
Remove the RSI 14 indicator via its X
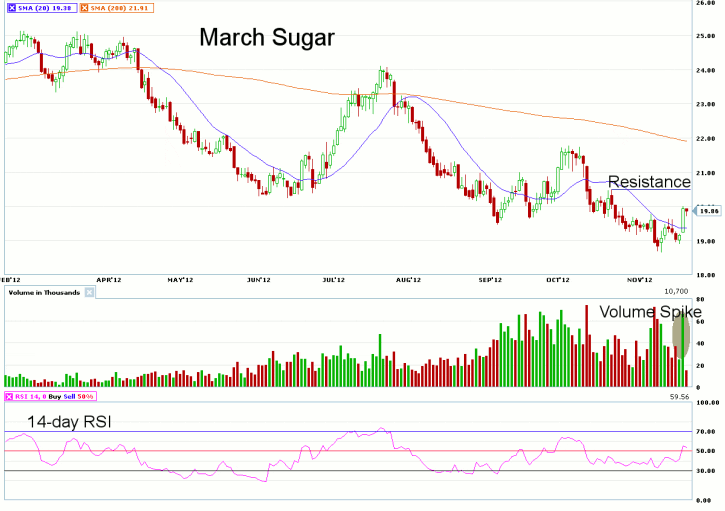pyautogui.click(x=8, y=397)
